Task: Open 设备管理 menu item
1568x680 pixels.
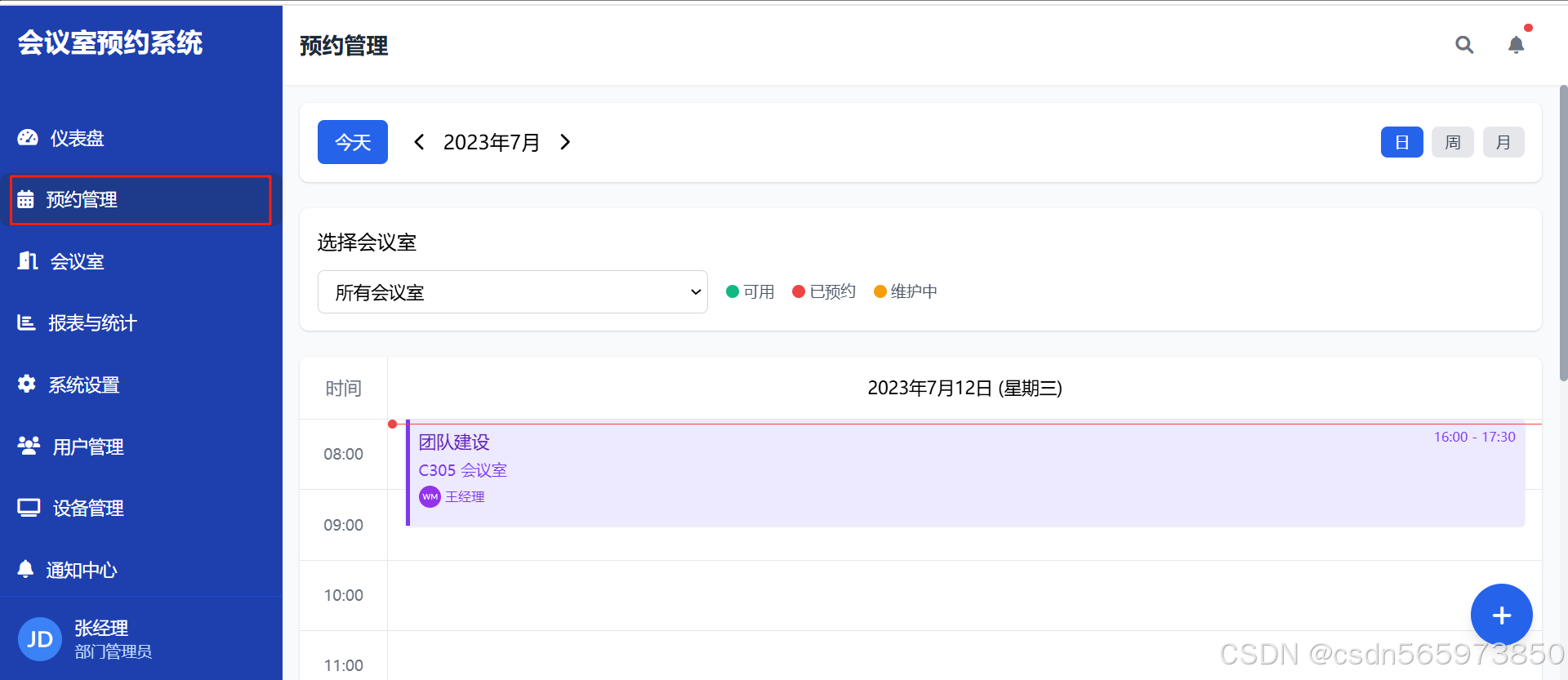Action: [141, 508]
